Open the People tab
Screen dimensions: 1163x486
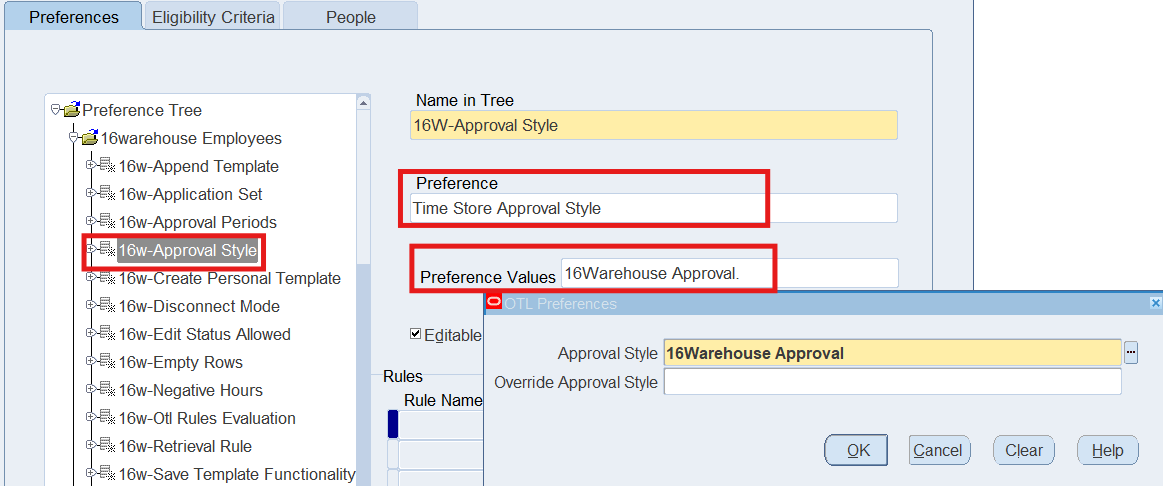350,17
